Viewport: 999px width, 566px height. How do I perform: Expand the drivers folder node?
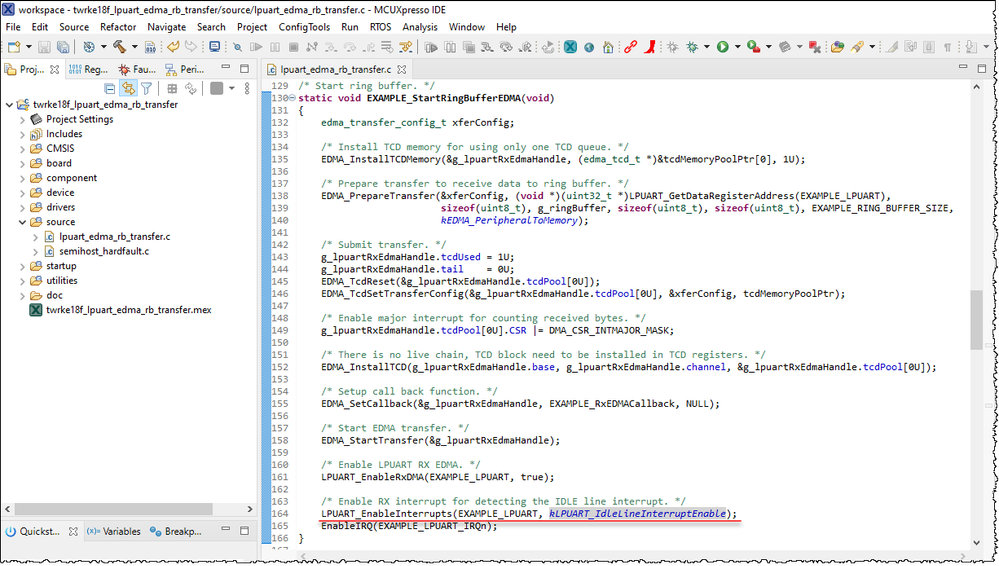click(22, 207)
